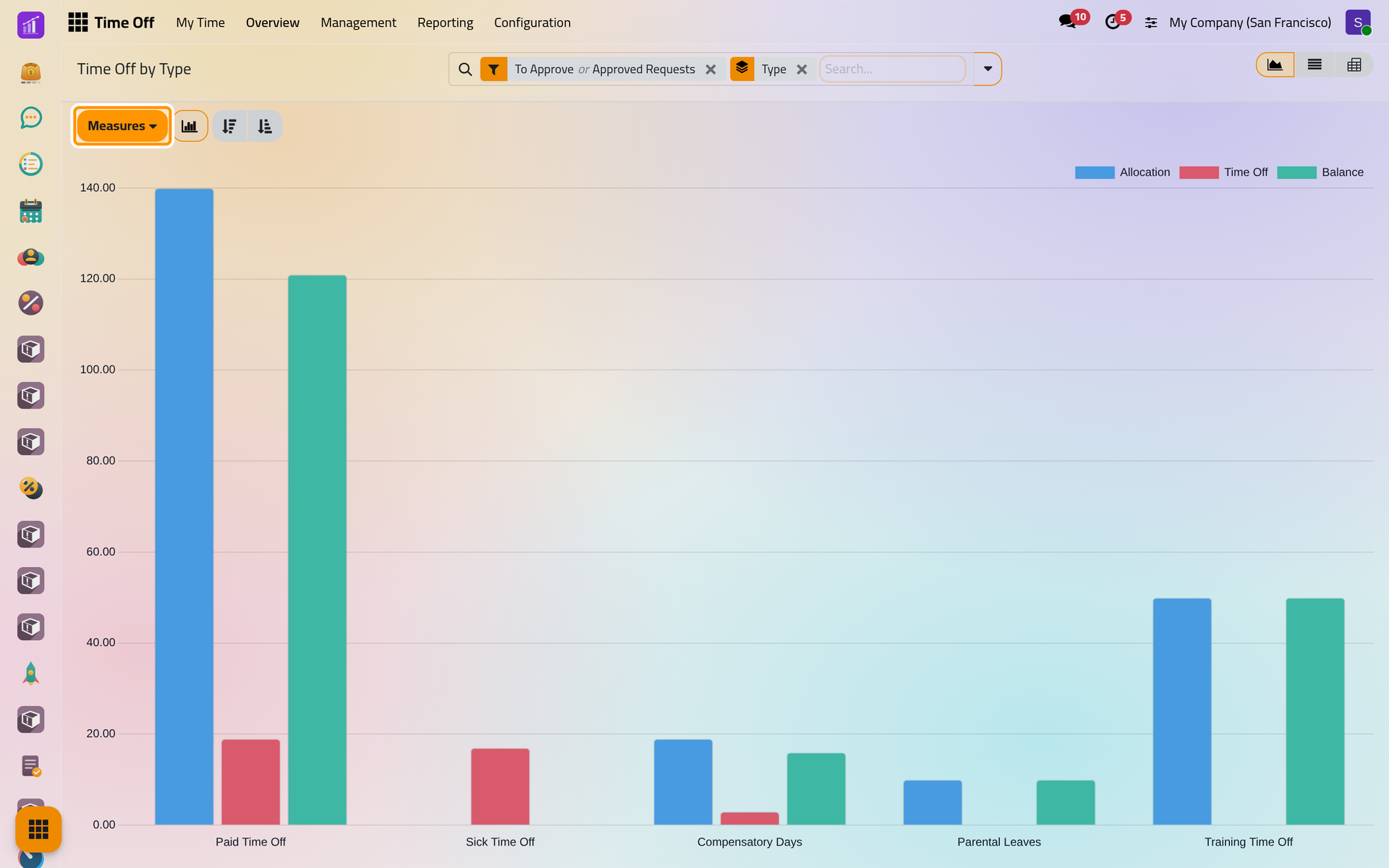Open the dark round percent app icon

(x=30, y=303)
